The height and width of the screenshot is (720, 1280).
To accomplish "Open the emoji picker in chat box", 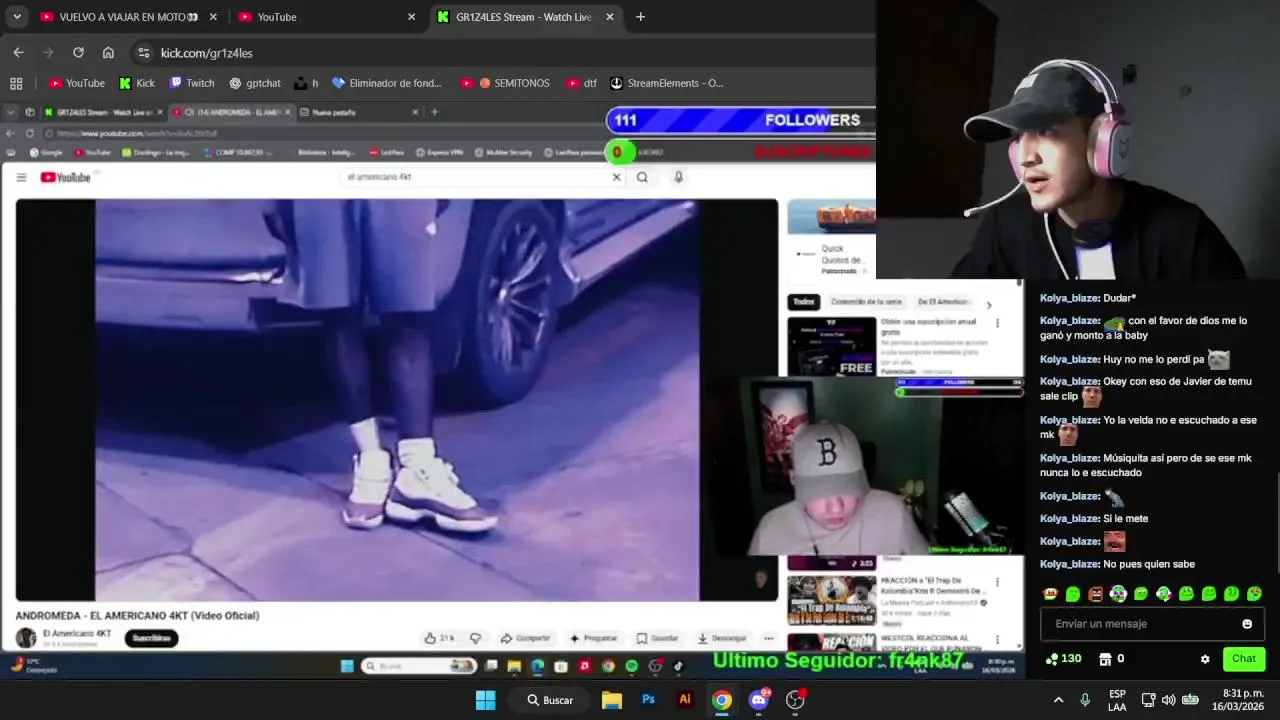I will (x=1247, y=624).
